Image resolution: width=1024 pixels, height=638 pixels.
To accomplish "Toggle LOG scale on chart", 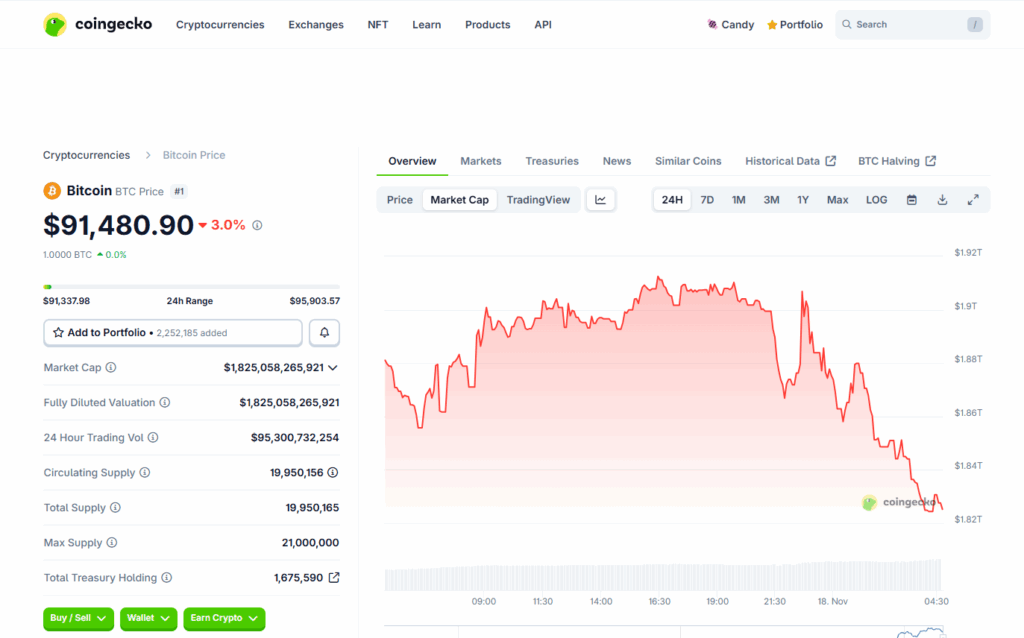I will click(876, 200).
